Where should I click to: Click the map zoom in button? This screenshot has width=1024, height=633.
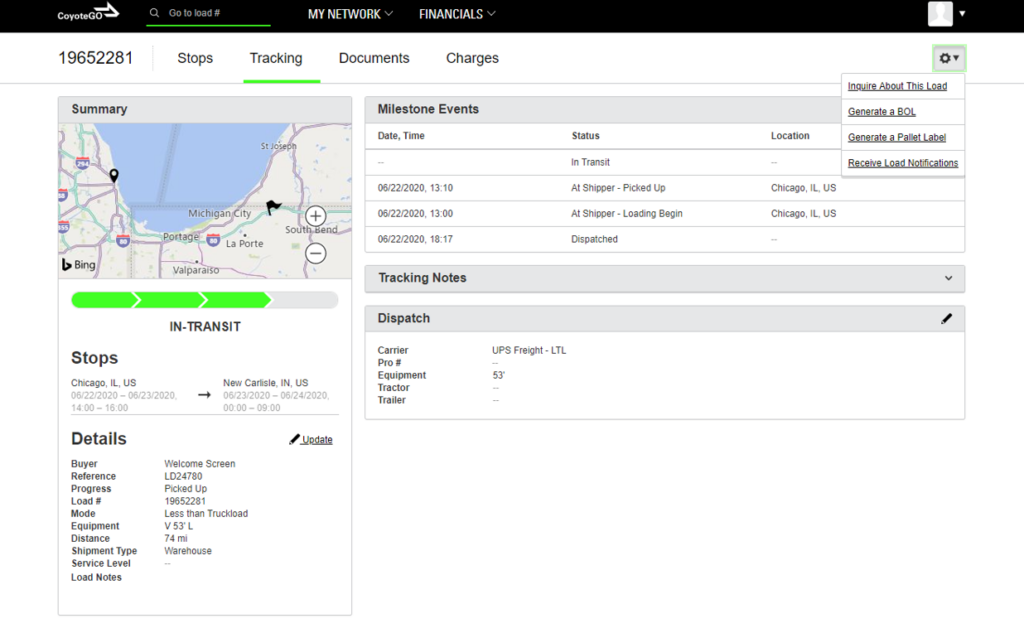pos(316,216)
